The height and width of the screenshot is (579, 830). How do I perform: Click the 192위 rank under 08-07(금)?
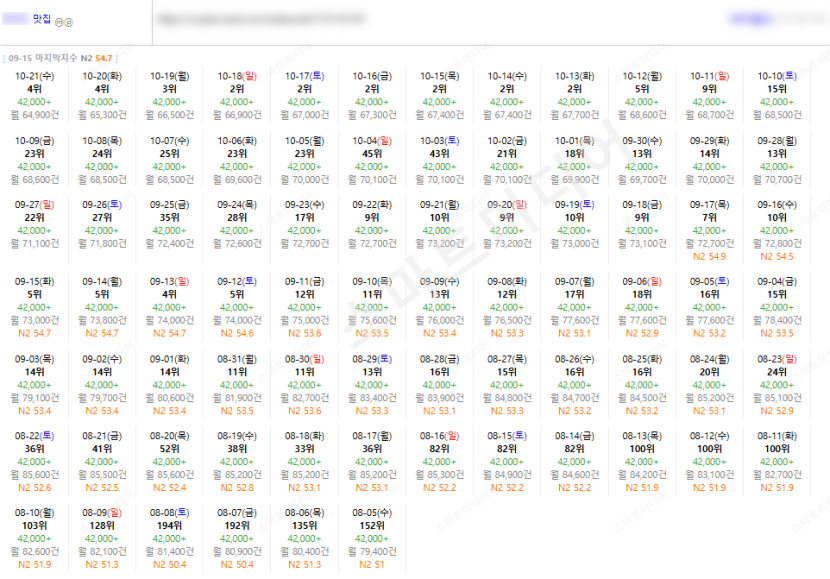[x=237, y=526]
